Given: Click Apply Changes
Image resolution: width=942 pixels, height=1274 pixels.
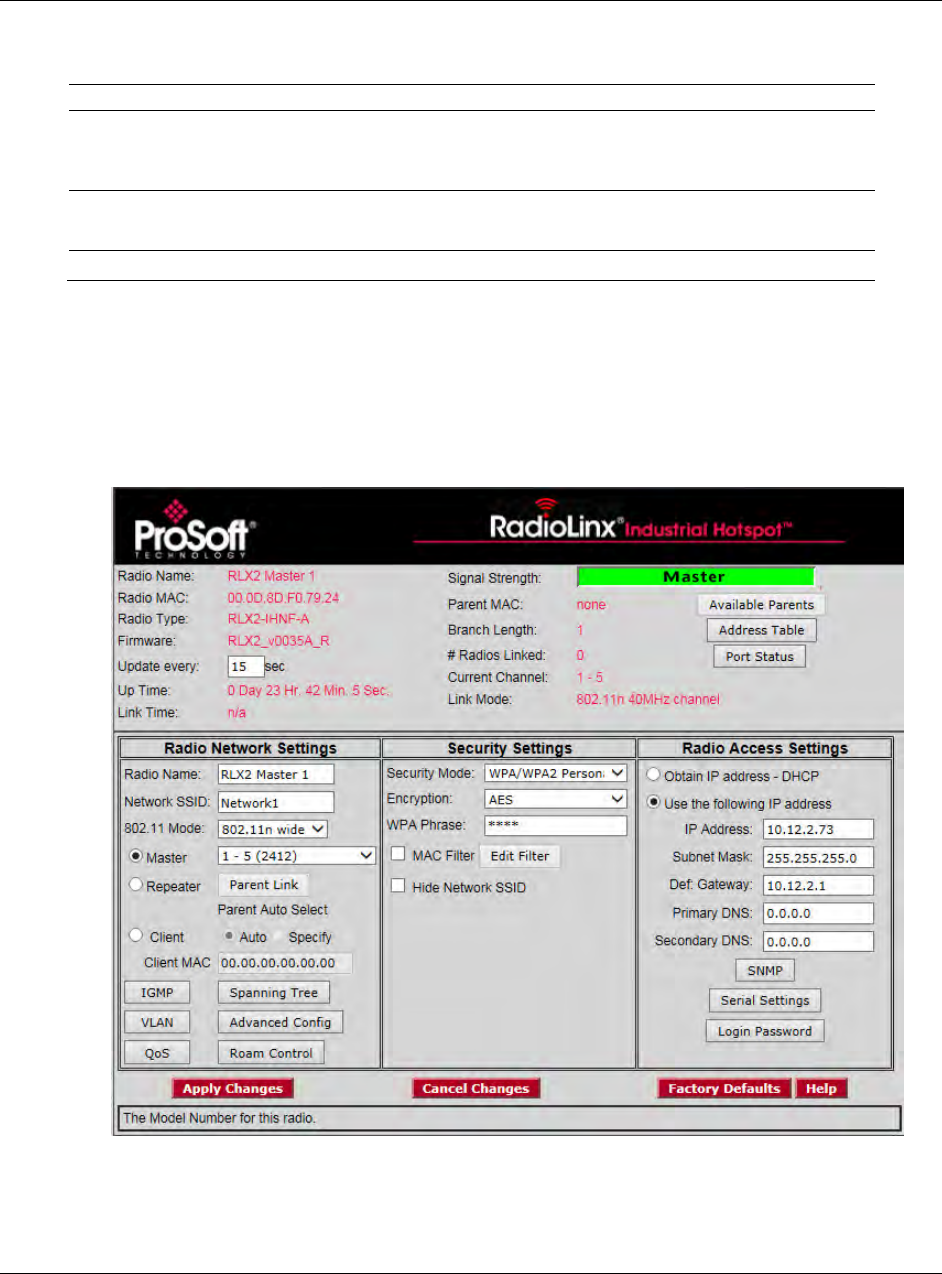Looking at the screenshot, I should pyautogui.click(x=232, y=1089).
